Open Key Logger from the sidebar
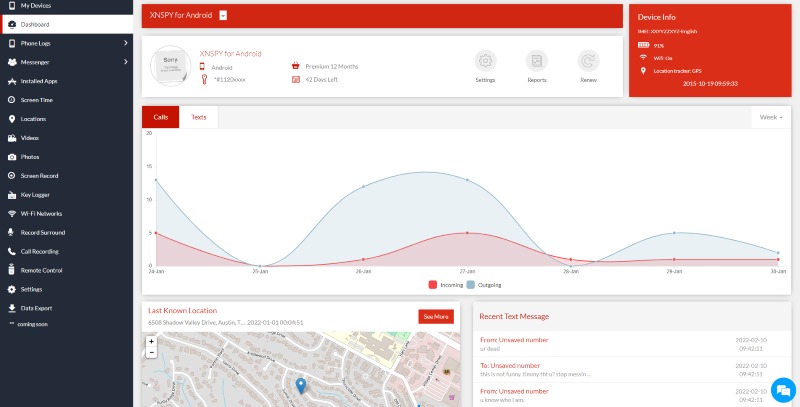 point(34,194)
